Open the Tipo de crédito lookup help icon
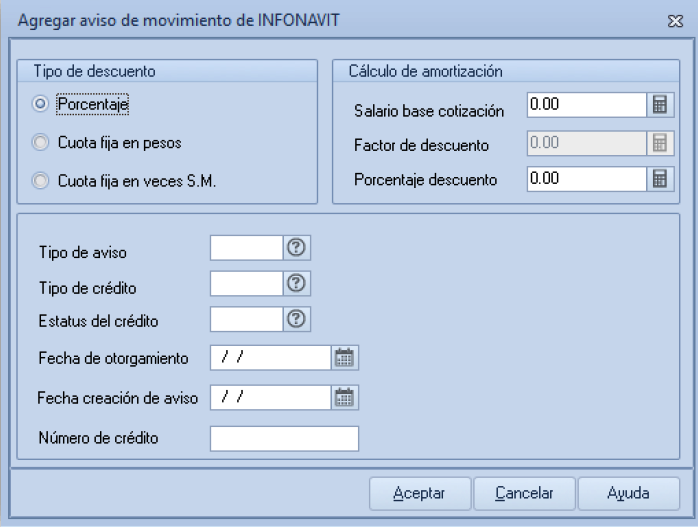Viewport: 698px width, 527px height. click(x=296, y=283)
